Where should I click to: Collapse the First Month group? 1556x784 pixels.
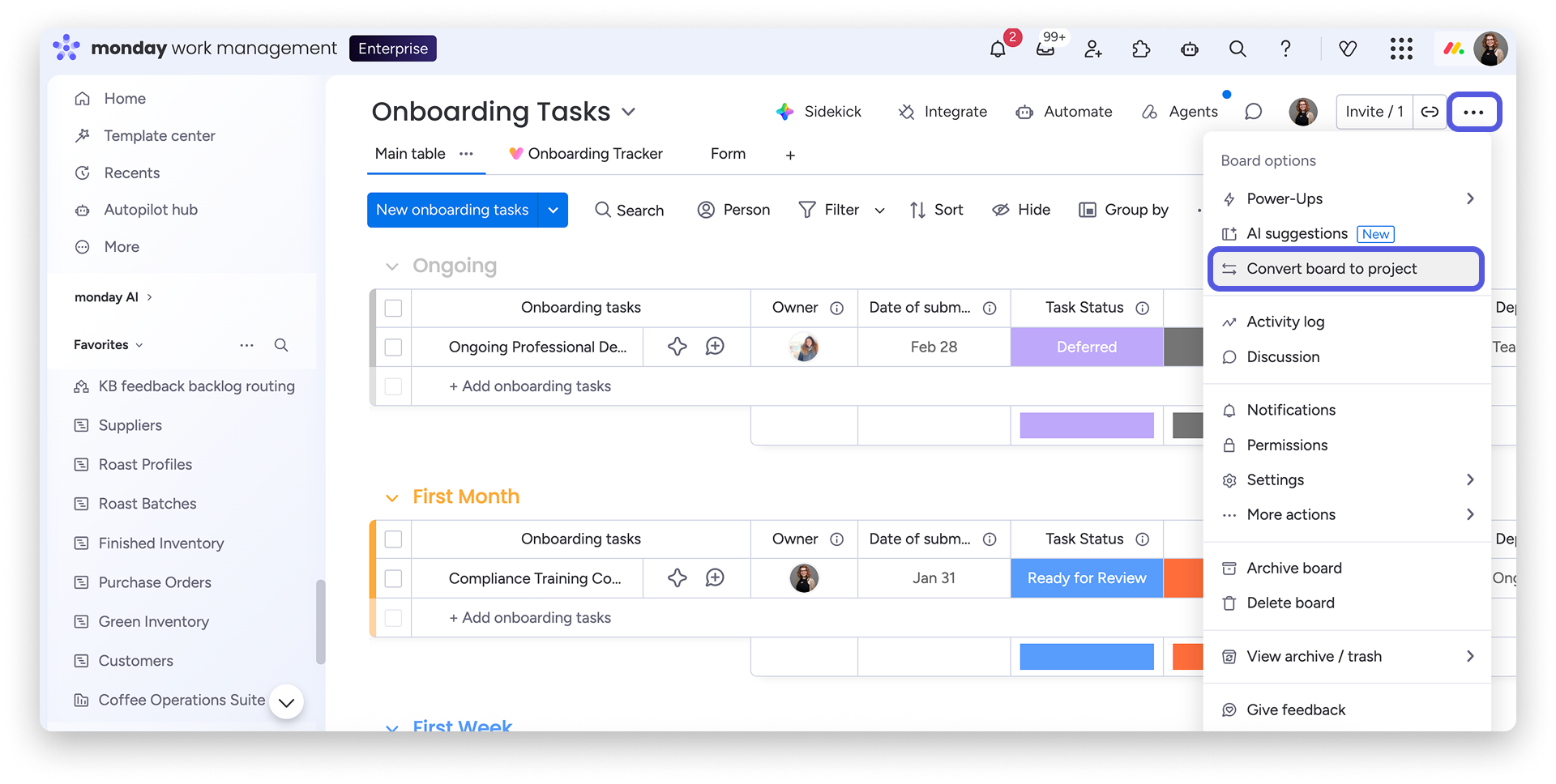tap(392, 497)
